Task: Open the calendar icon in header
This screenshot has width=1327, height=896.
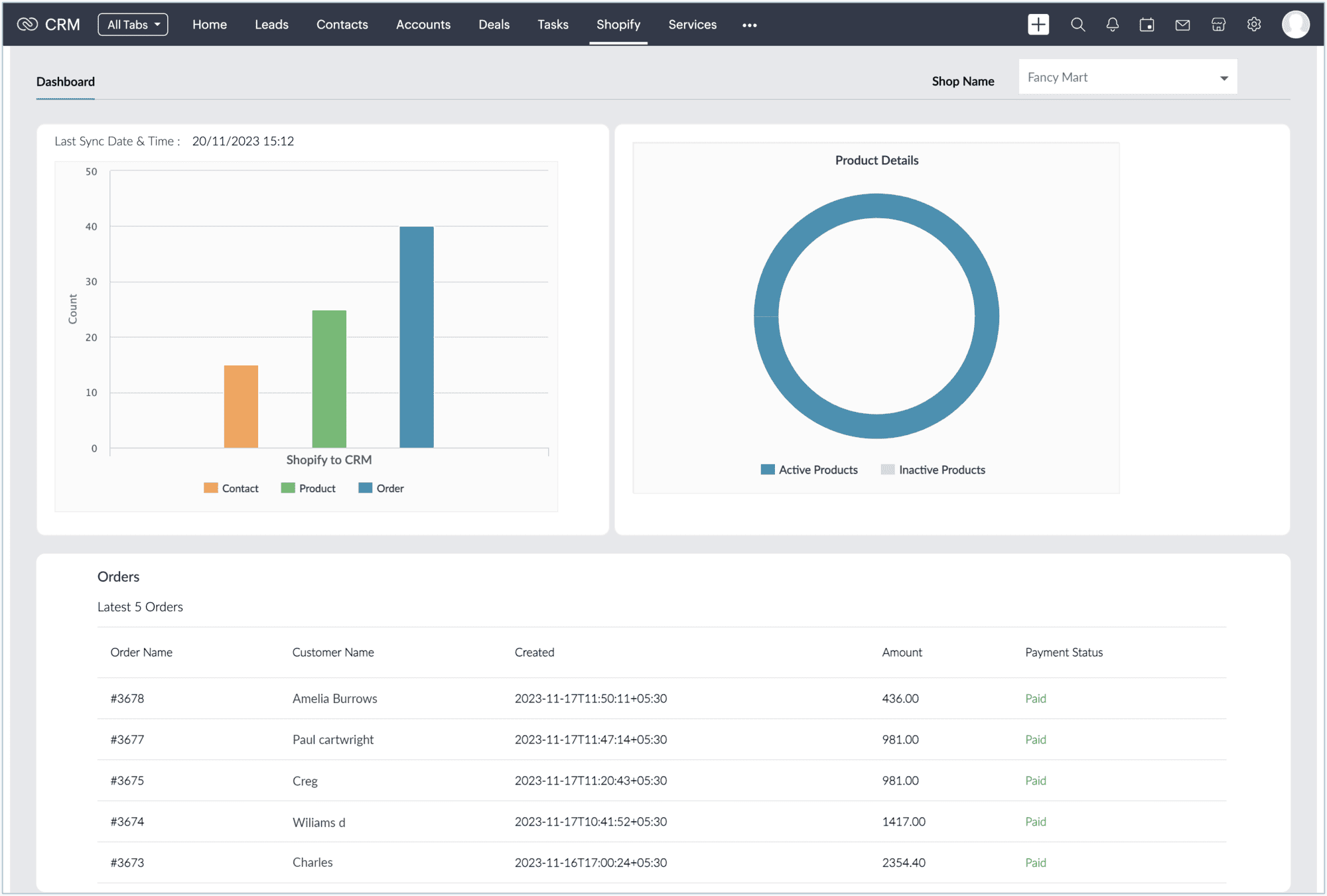Action: click(x=1147, y=25)
